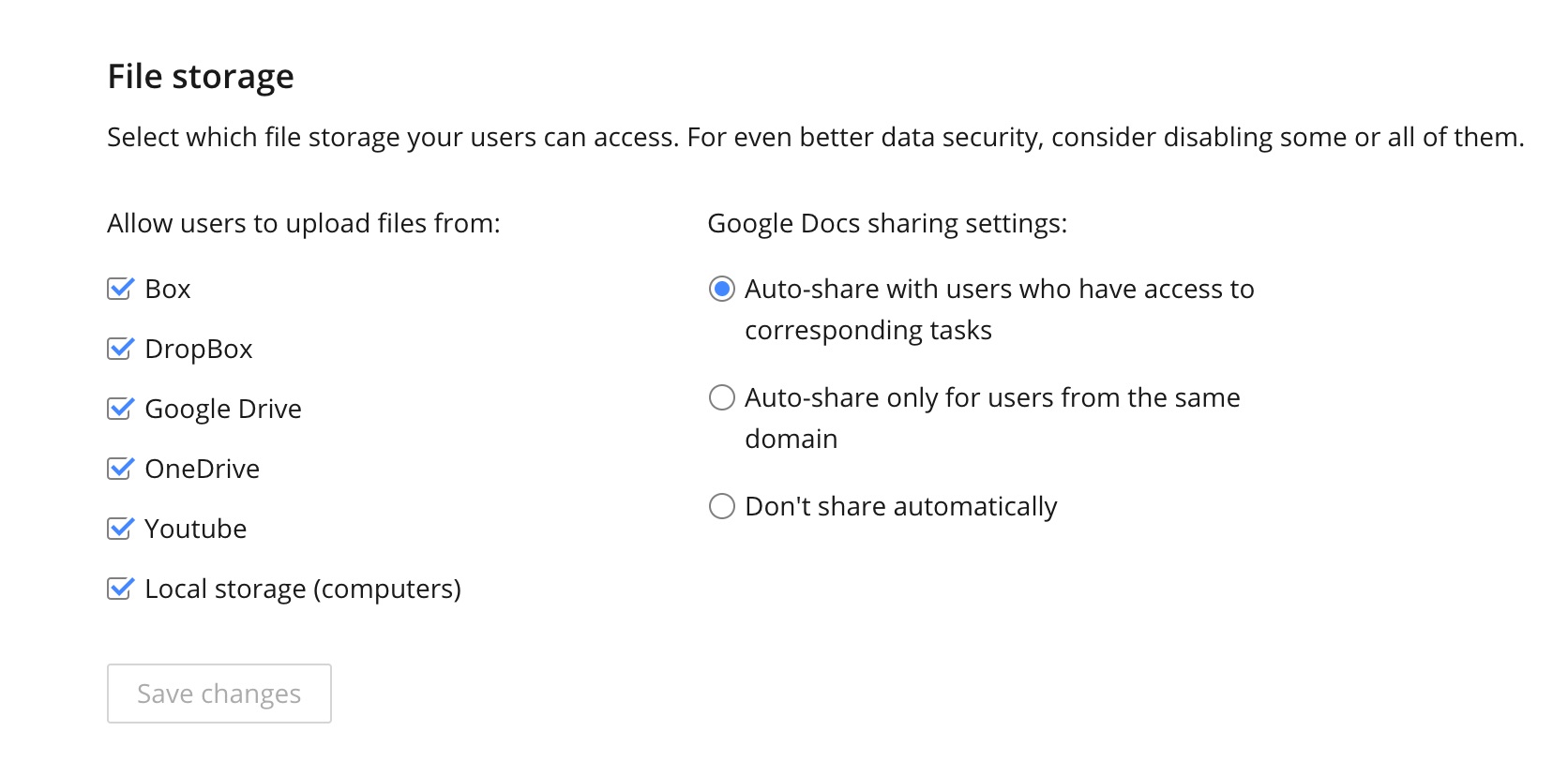
Task: Click the Save changes button
Action: click(x=219, y=694)
